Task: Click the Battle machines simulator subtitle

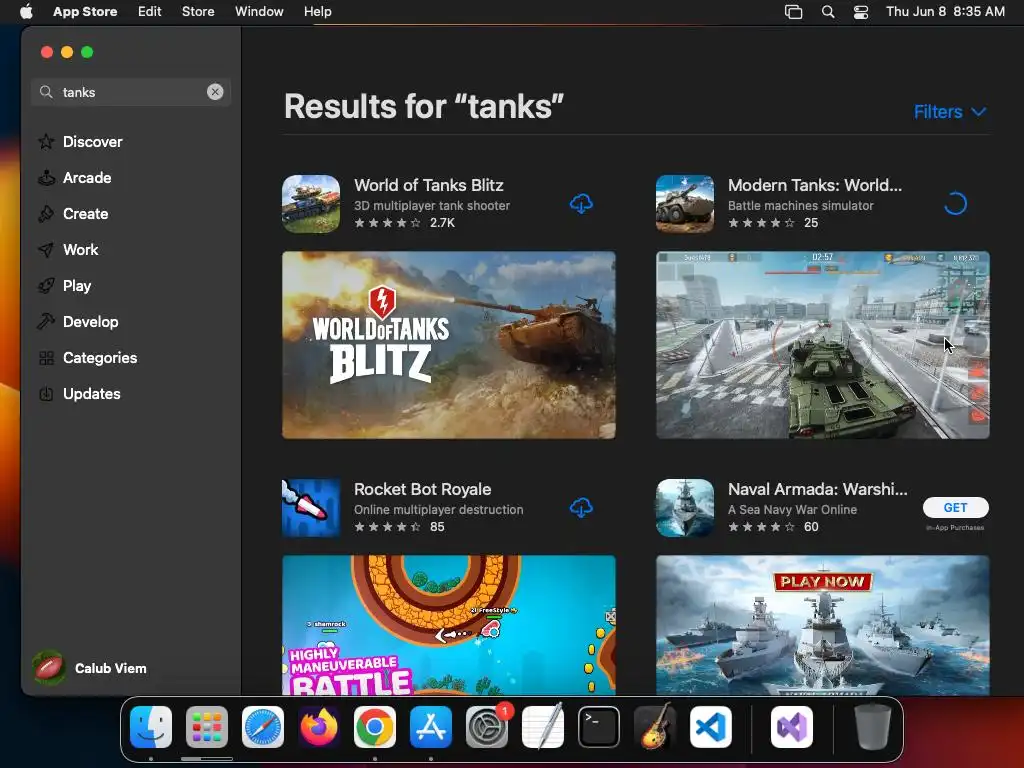Action: coord(801,206)
